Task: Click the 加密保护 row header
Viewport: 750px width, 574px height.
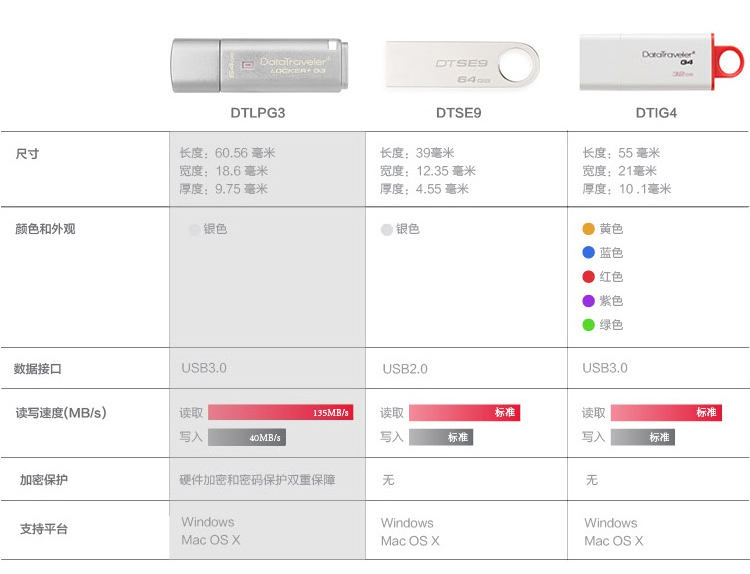Action: [44, 480]
